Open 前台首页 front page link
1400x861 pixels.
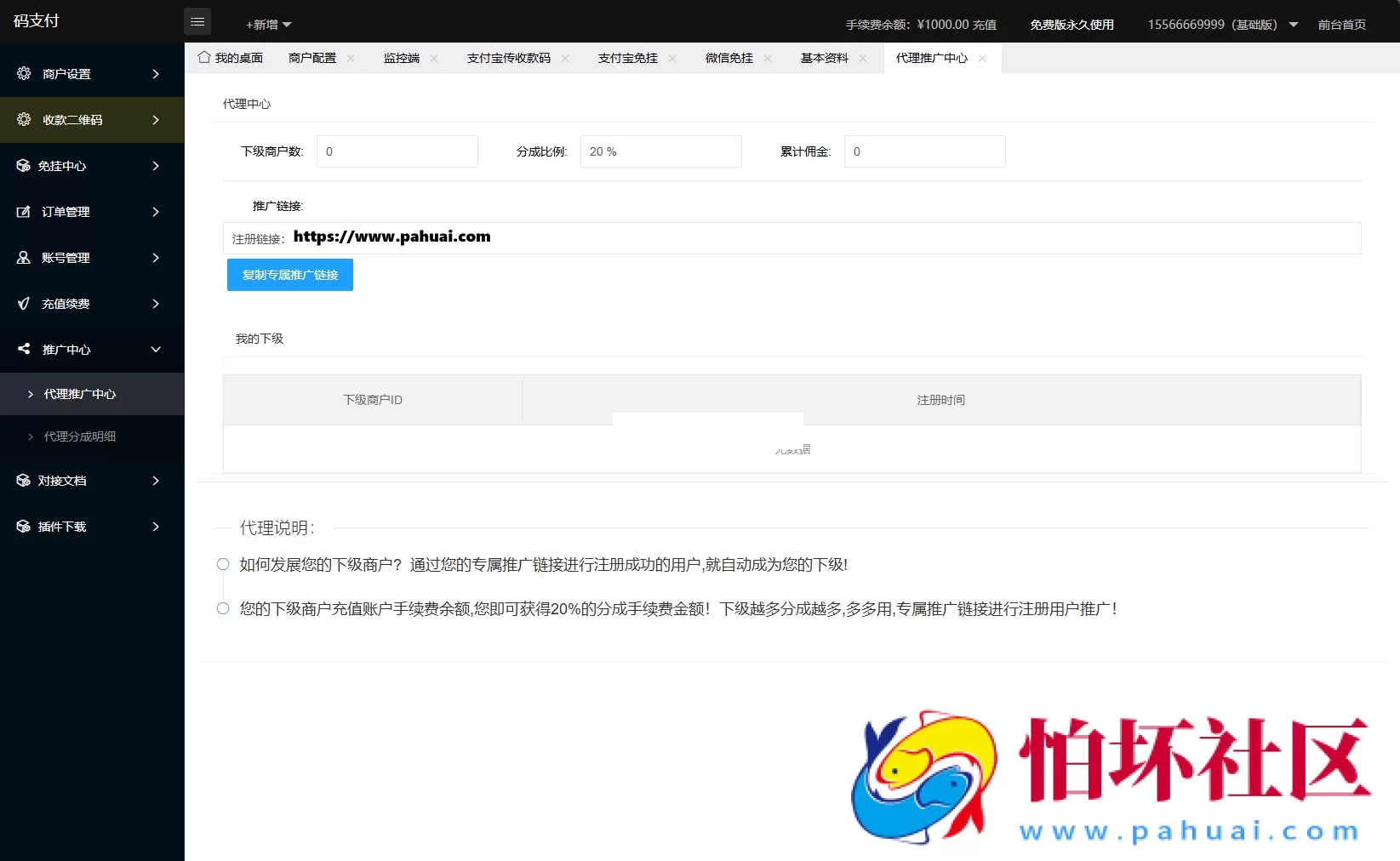[x=1342, y=24]
